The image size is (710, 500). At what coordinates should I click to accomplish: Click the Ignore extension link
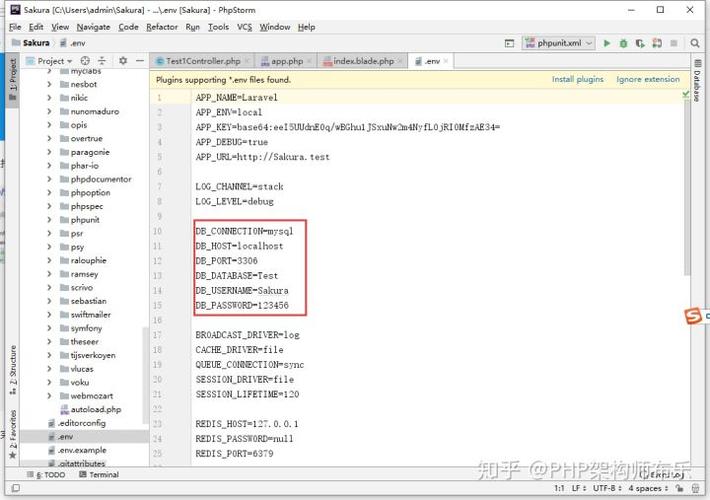coord(648,79)
